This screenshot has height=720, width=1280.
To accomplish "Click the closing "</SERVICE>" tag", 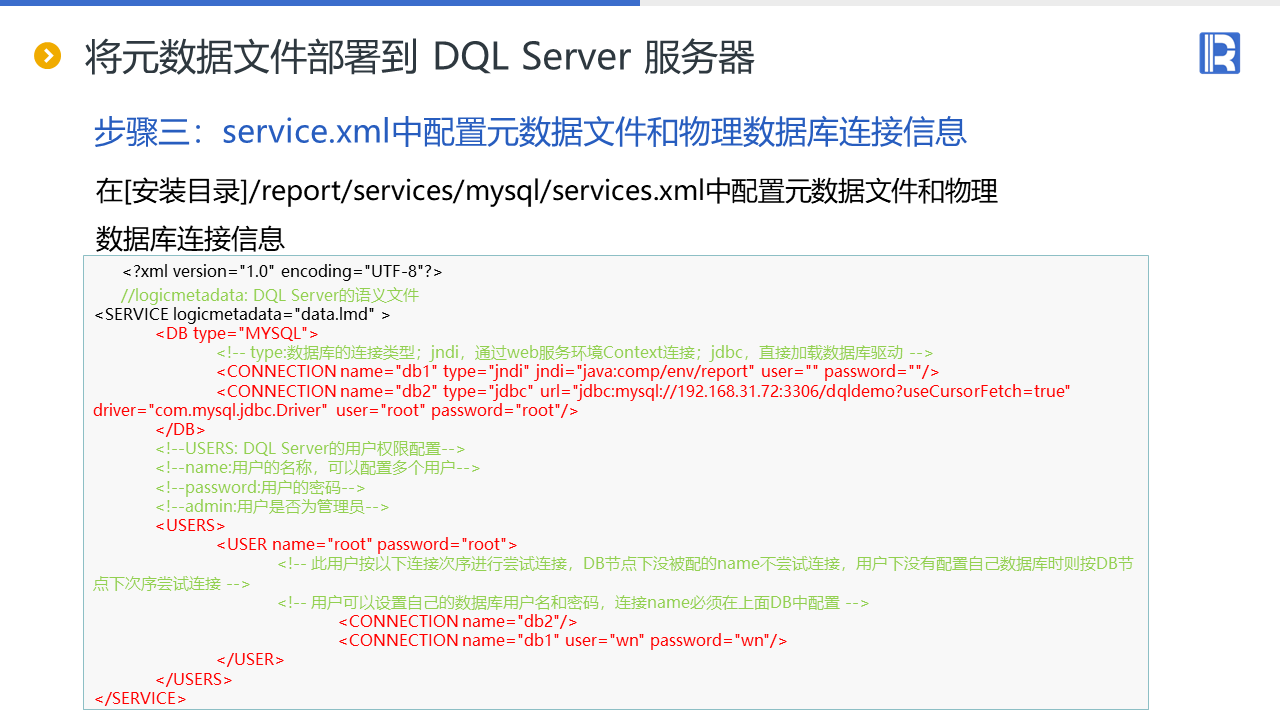I will [x=140, y=698].
